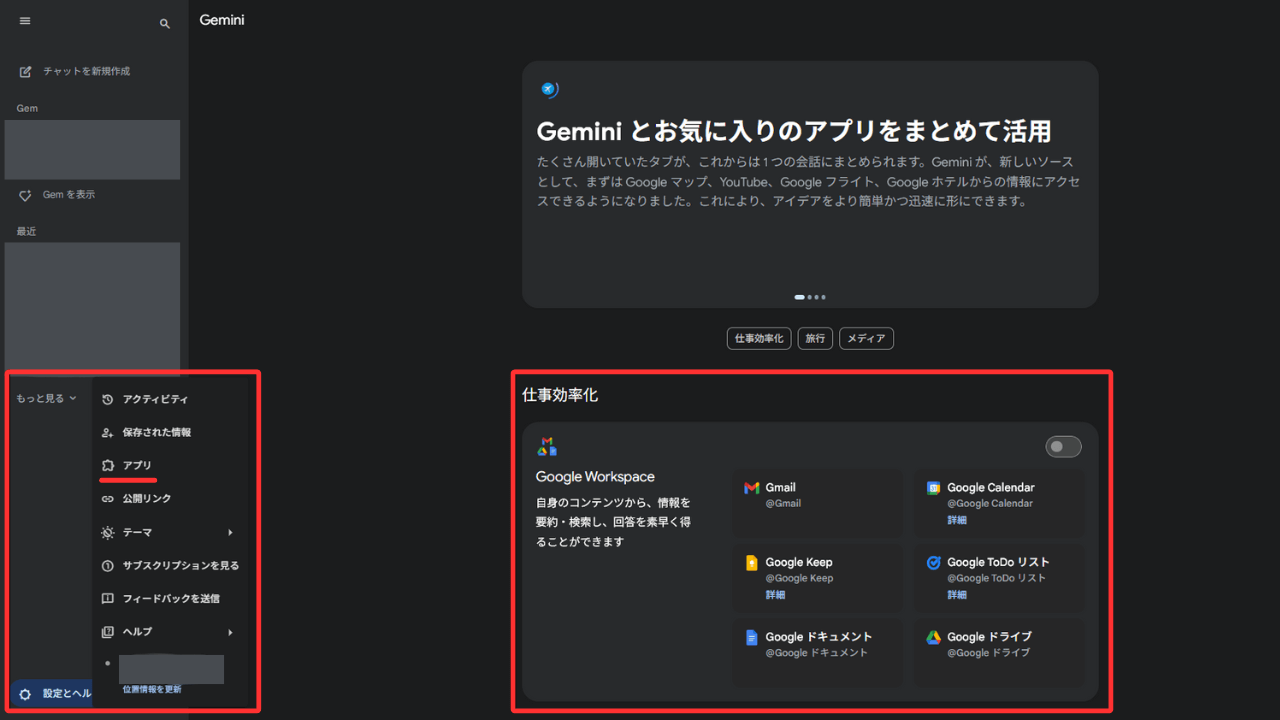Click the Google ドキュメント app card
The width and height of the screenshot is (1280, 720).
coord(818,652)
